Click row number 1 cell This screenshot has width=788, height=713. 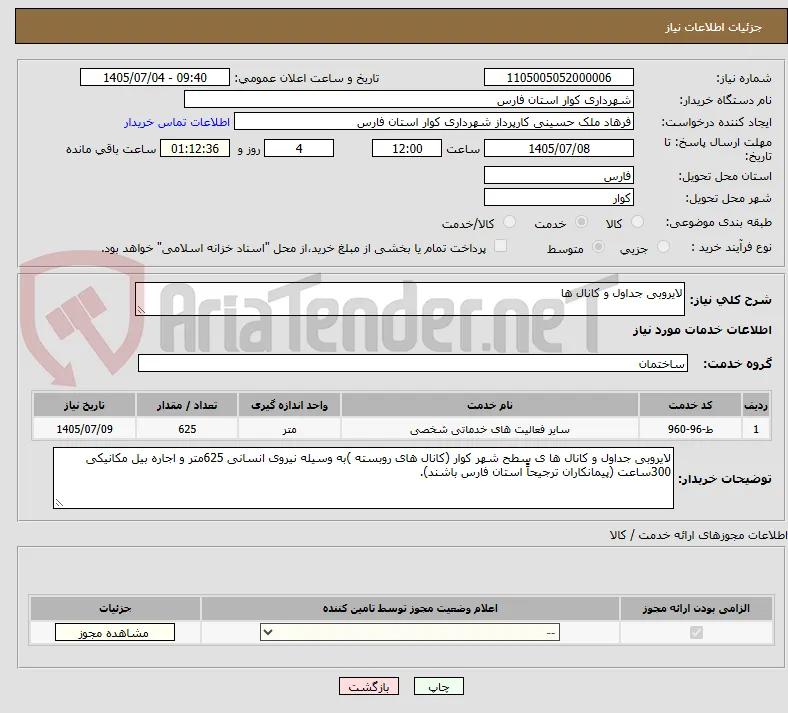[756, 429]
